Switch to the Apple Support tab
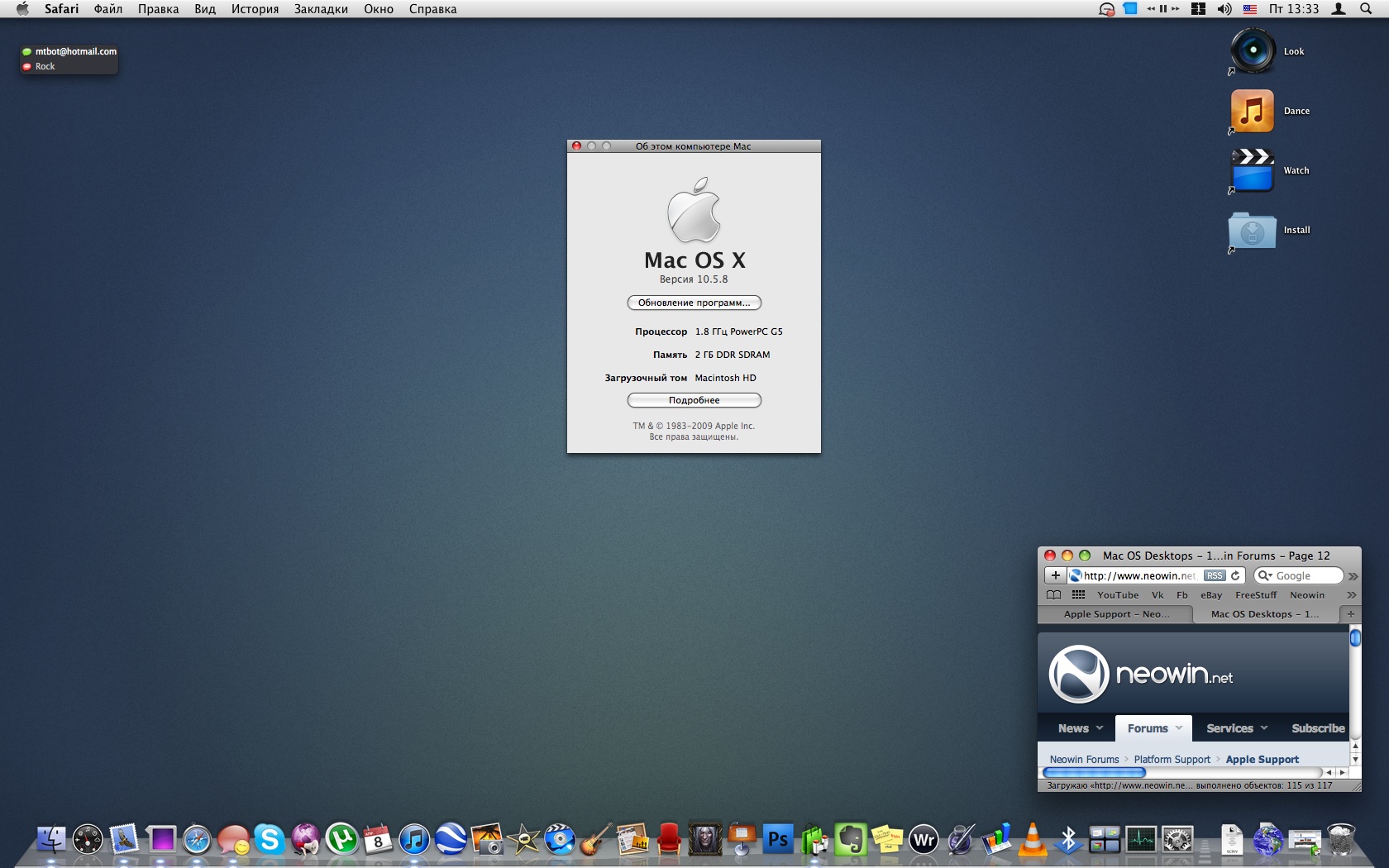1389x868 pixels. click(1116, 614)
